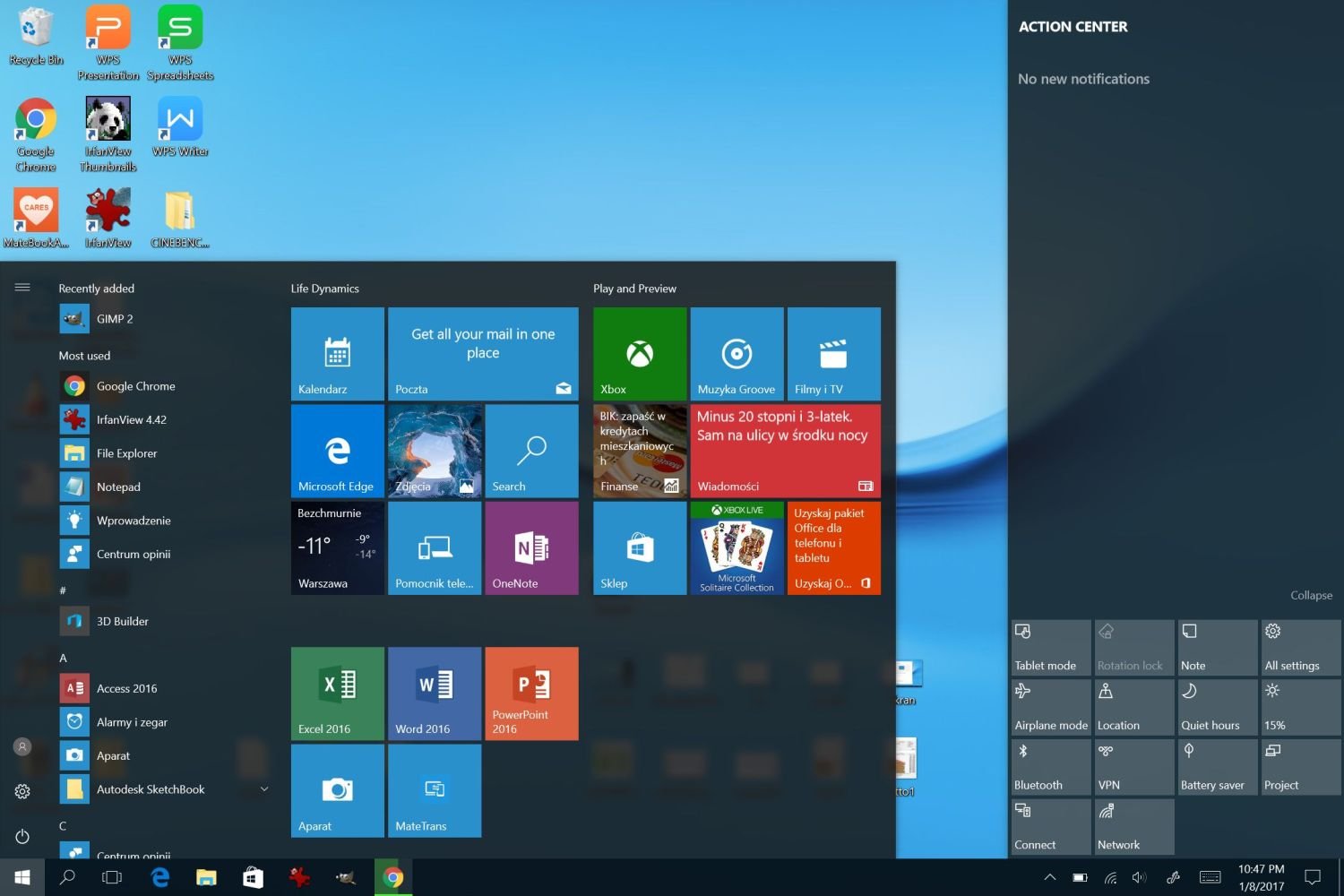Open the Network quick action

click(1134, 827)
